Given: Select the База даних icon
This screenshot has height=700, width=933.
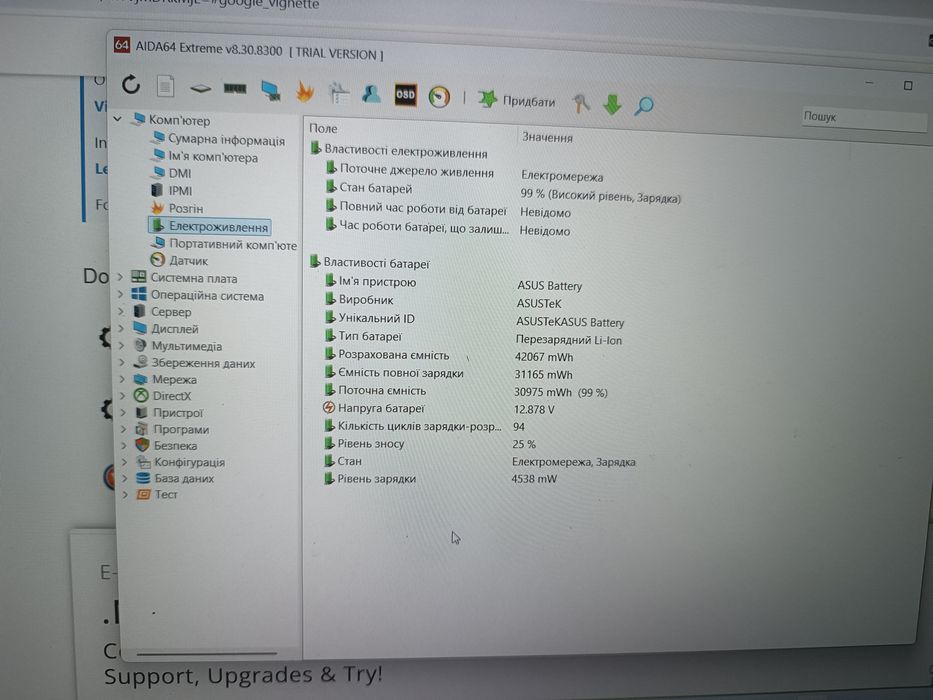Looking at the screenshot, I should coord(143,477).
